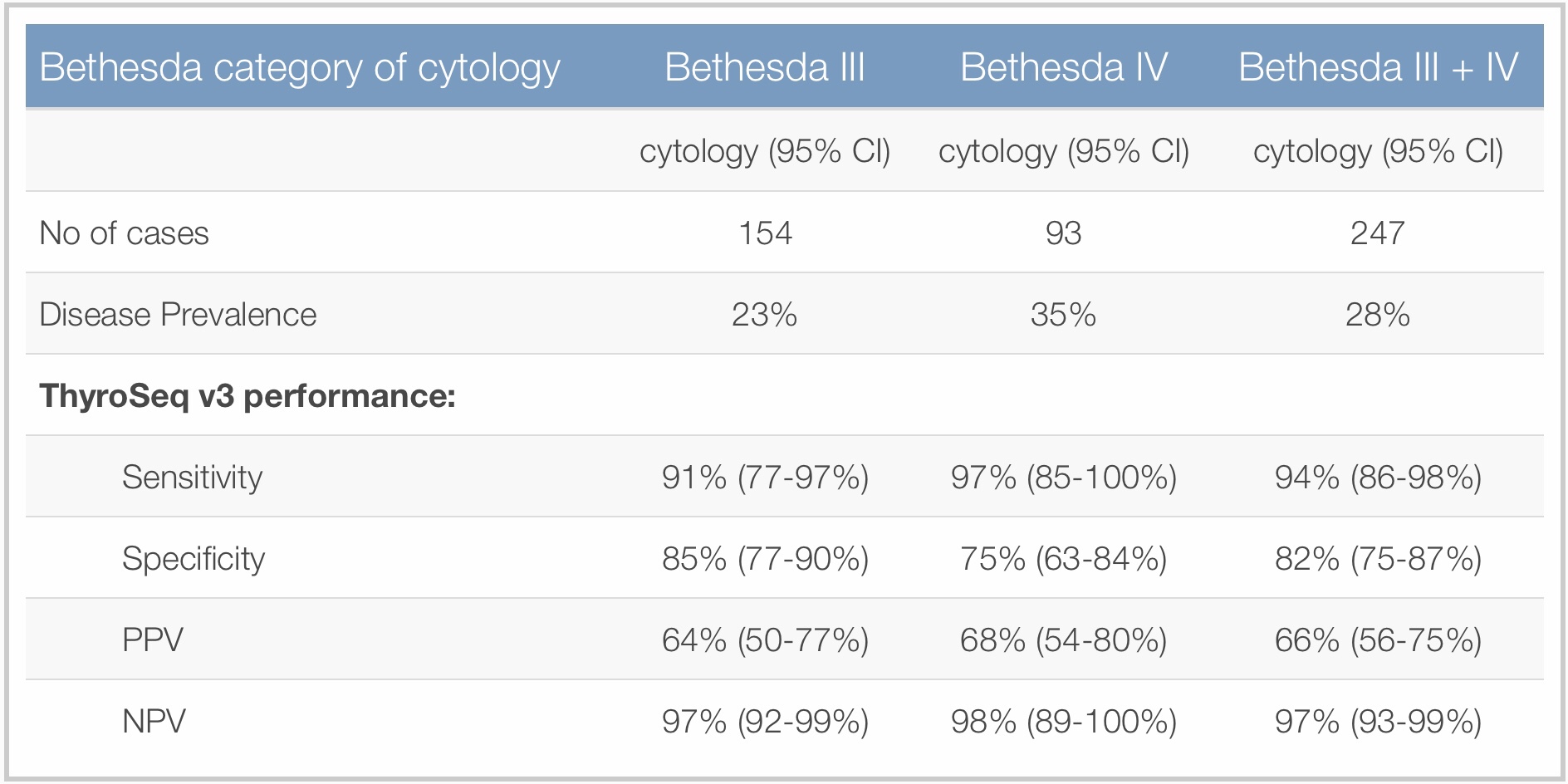Select the Bethesda IV column header

click(x=1063, y=68)
